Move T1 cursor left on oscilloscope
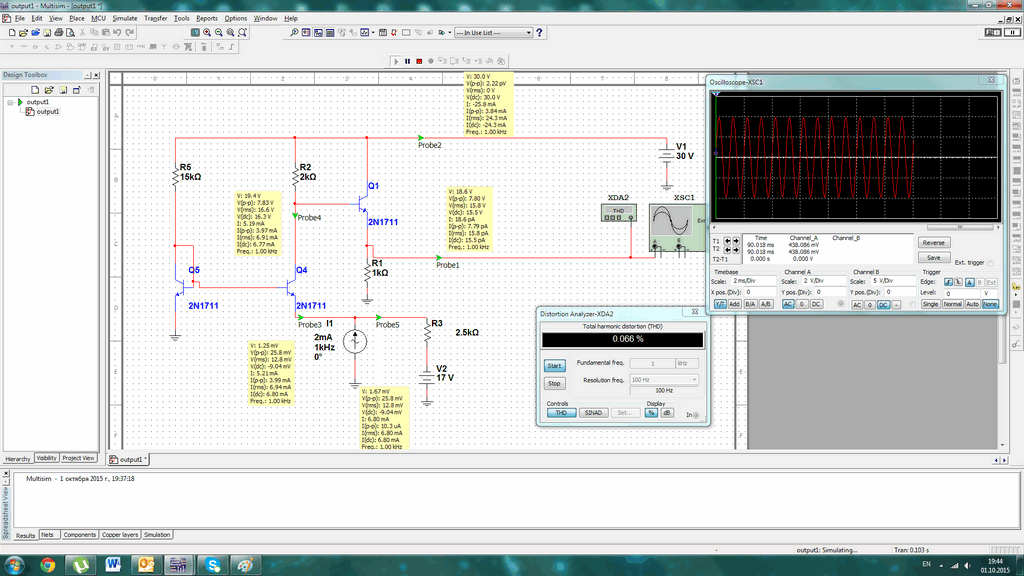1024x576 pixels. coord(727,241)
